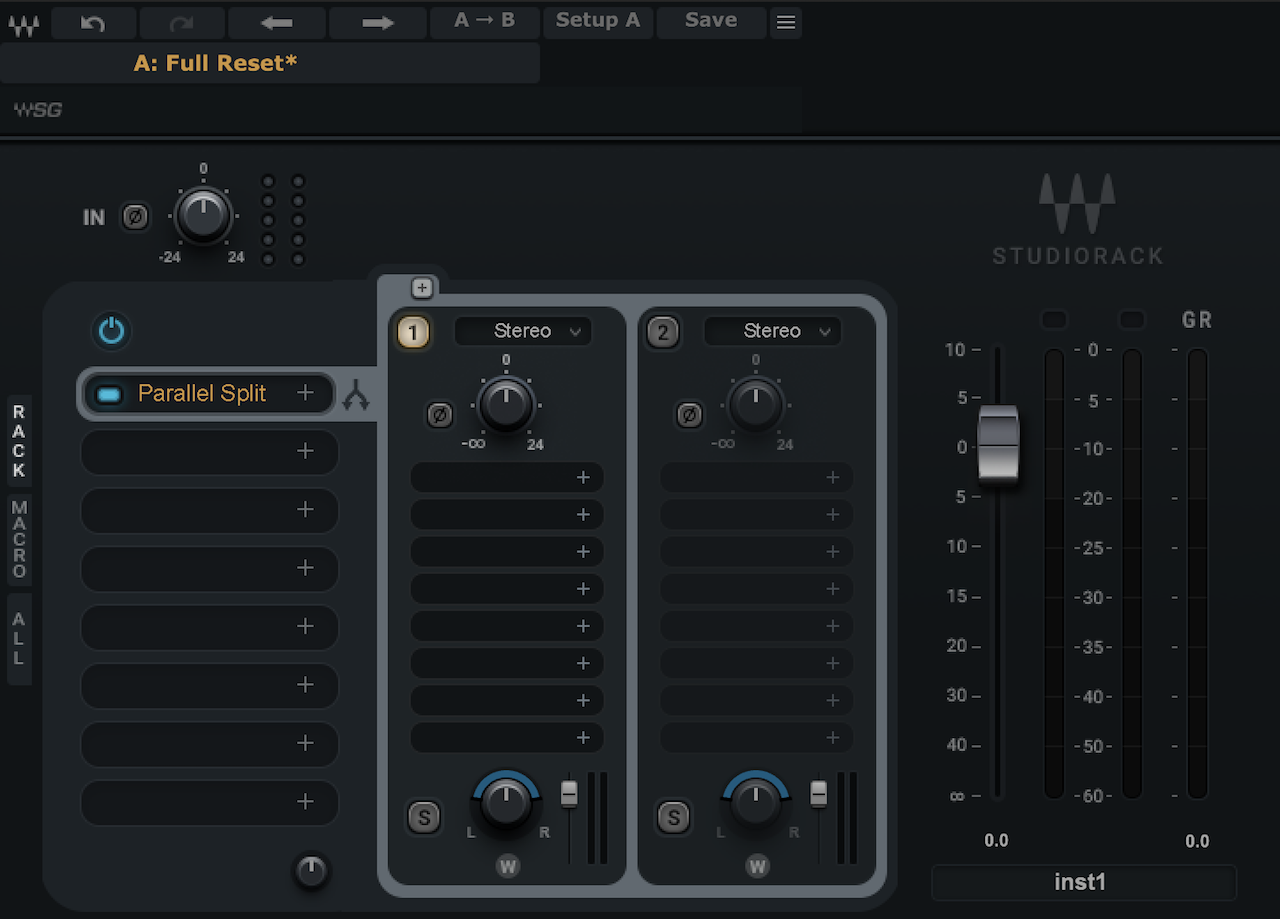
Task: Add a new split with the plus above split 1
Action: 422,288
